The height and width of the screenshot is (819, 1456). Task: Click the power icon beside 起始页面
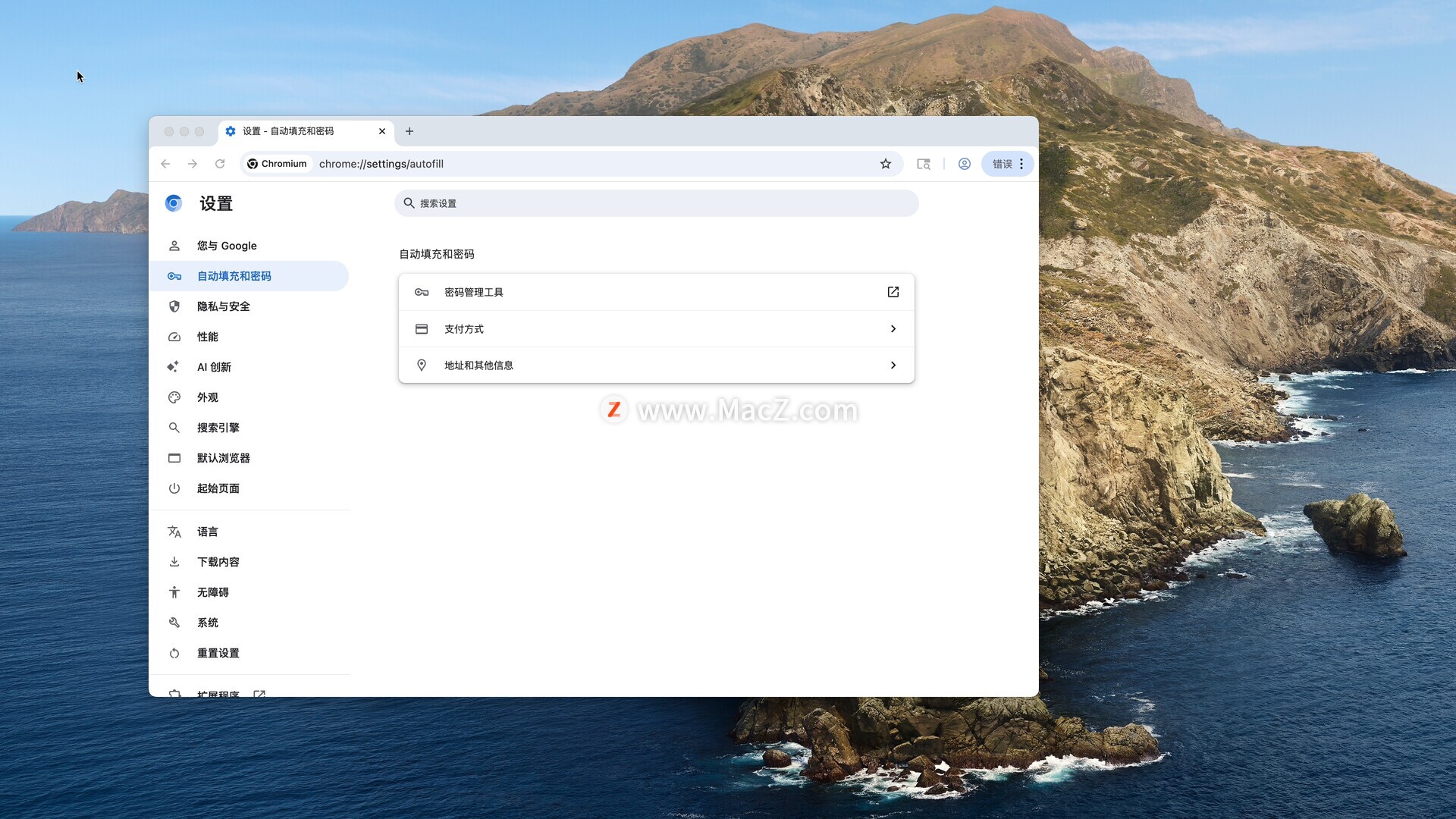point(174,488)
